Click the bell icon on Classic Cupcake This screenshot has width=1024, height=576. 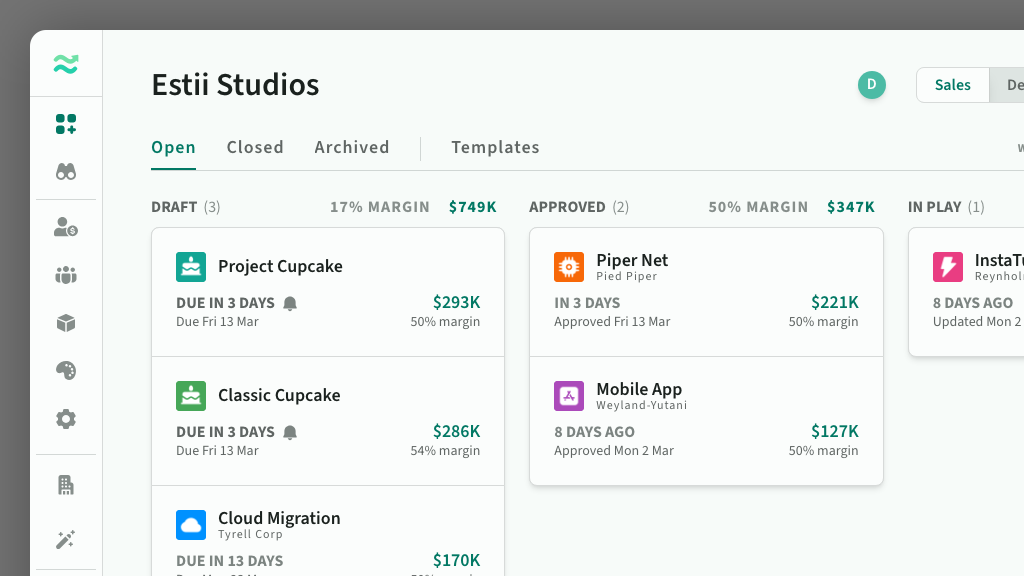coord(290,432)
